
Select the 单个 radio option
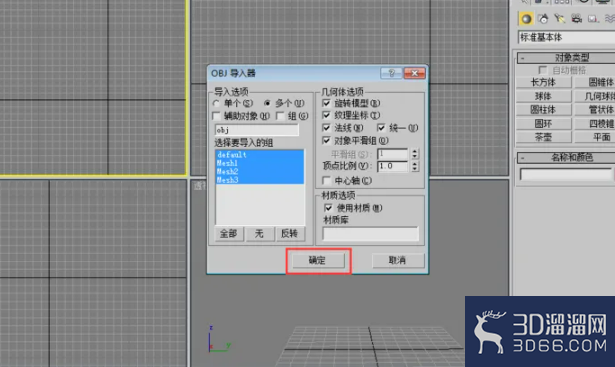tap(216, 104)
